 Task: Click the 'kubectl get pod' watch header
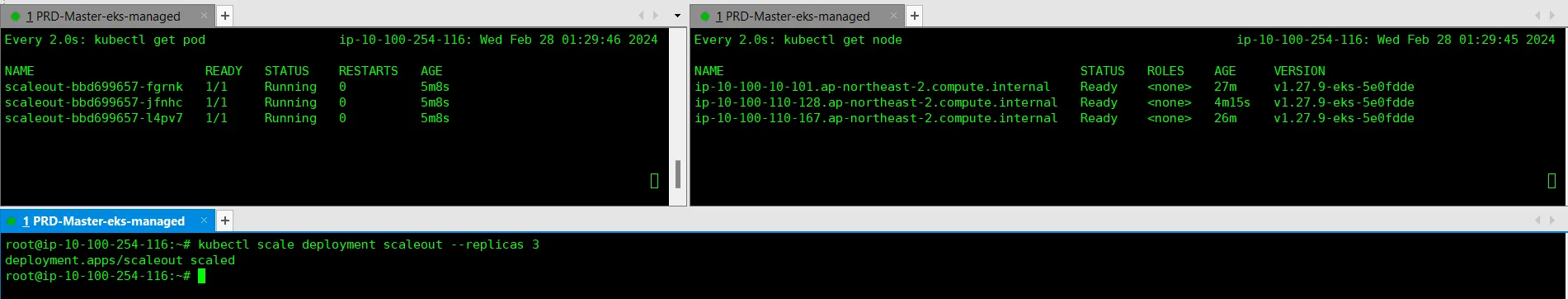tap(105, 40)
